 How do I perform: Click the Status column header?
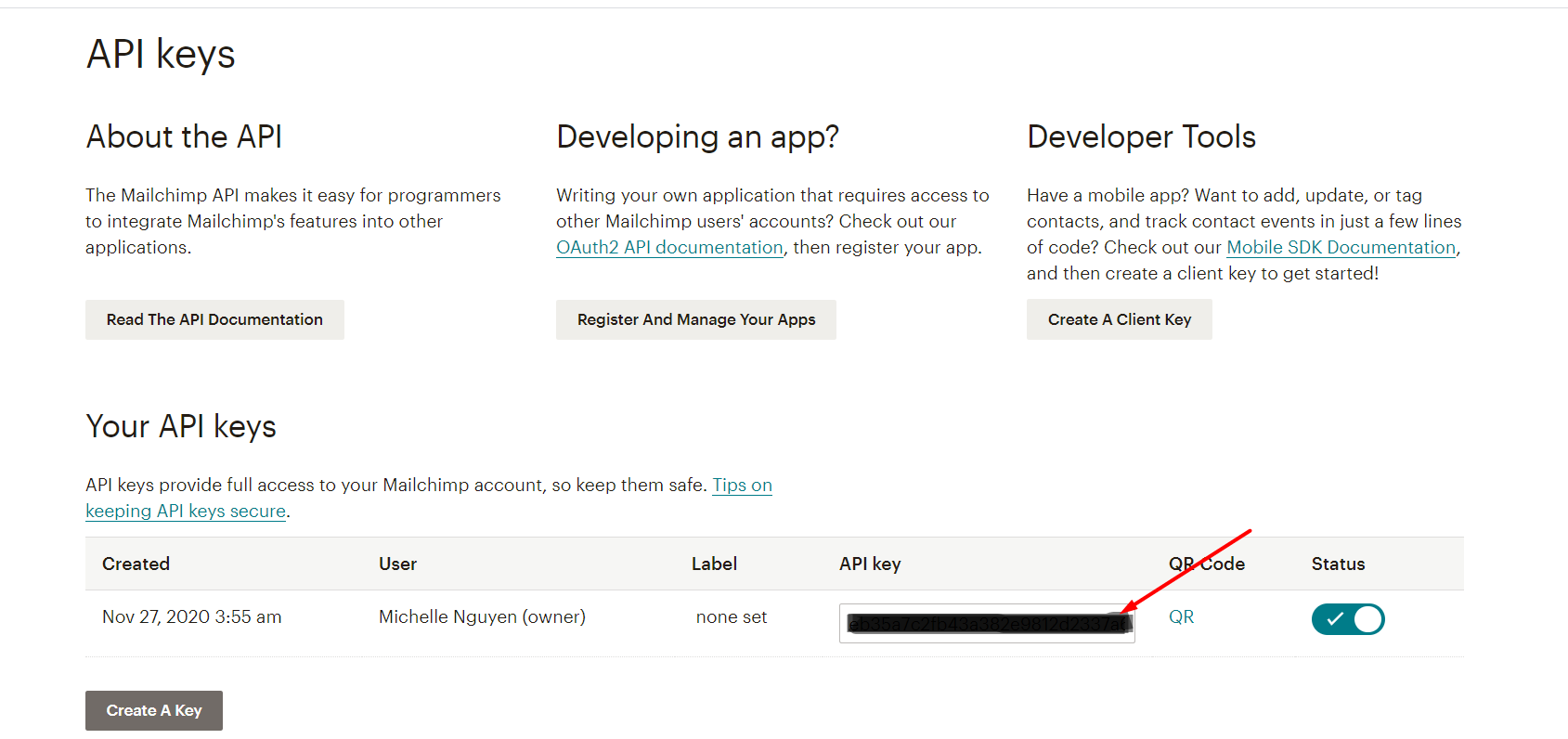tap(1338, 564)
